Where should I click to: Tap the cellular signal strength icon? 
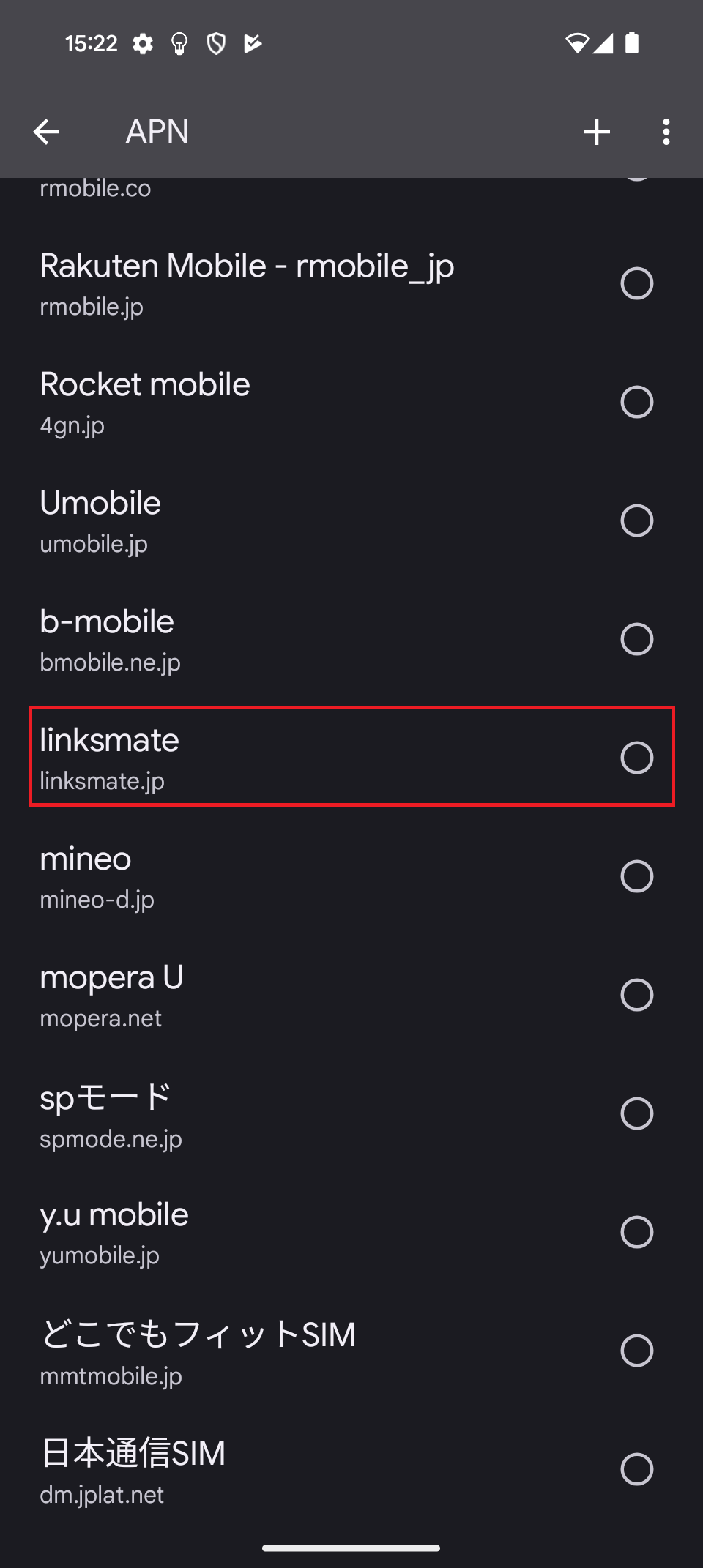(603, 44)
